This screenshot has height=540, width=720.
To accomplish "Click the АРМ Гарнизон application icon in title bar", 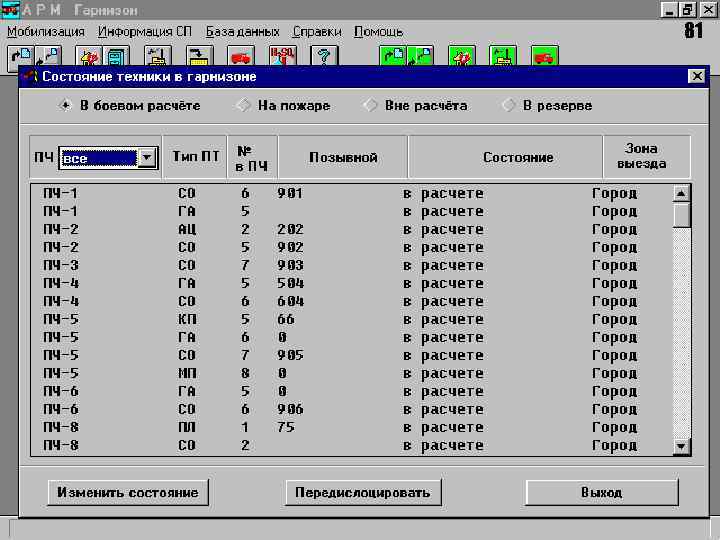I will coord(10,10).
